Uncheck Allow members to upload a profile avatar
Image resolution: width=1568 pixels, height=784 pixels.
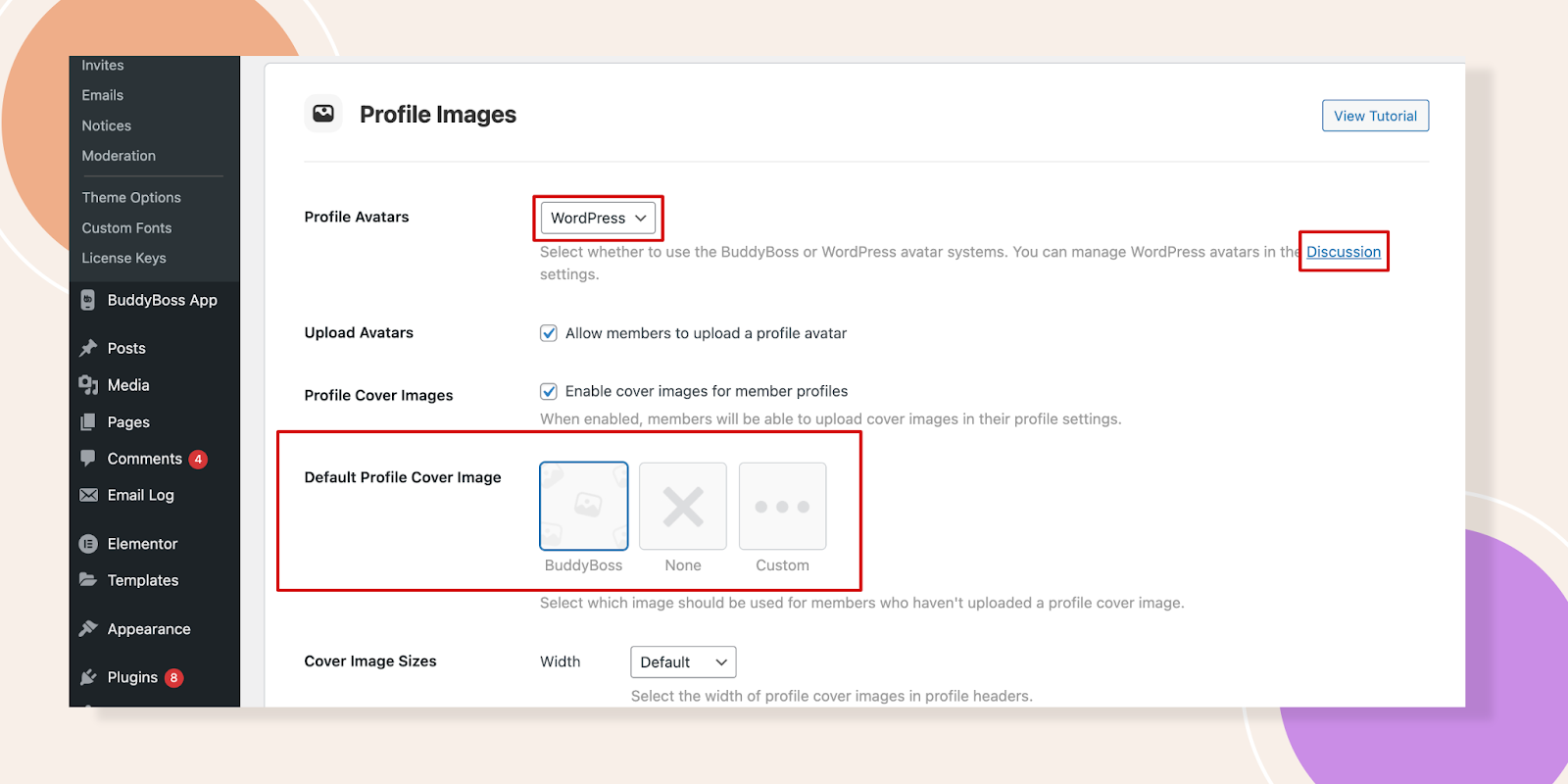(x=549, y=333)
